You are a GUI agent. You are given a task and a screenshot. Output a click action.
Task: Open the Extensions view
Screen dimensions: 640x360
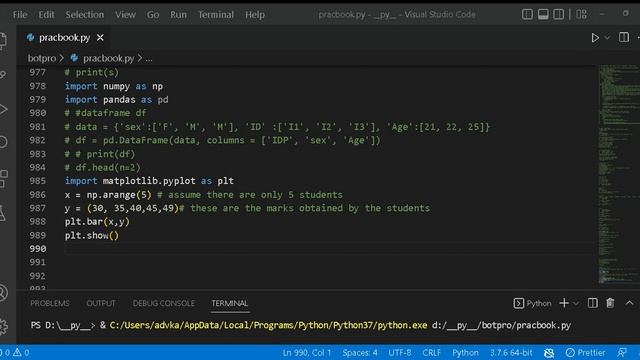tap(2, 178)
